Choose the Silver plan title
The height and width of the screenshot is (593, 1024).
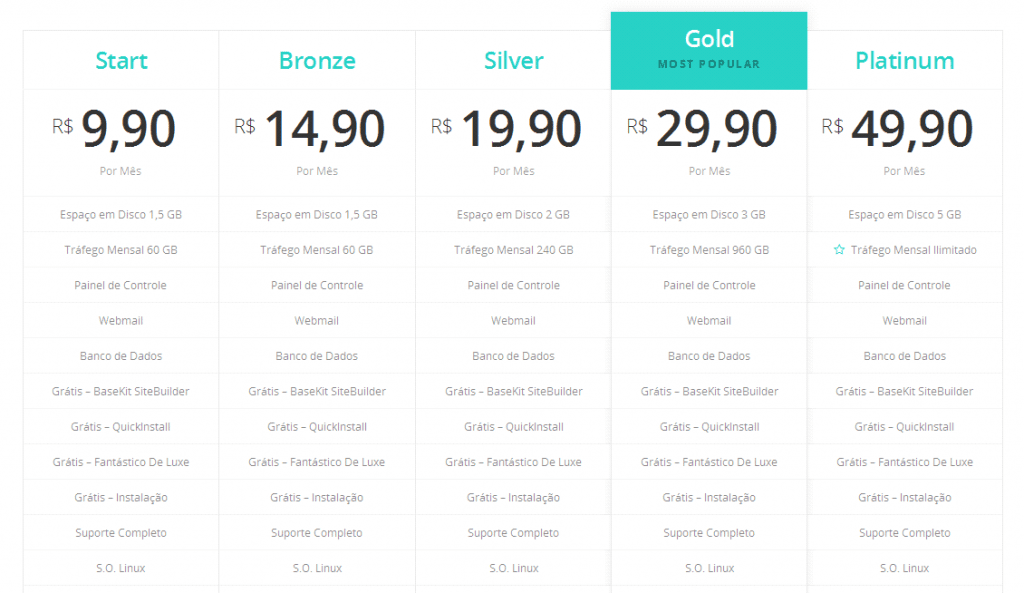click(x=513, y=61)
